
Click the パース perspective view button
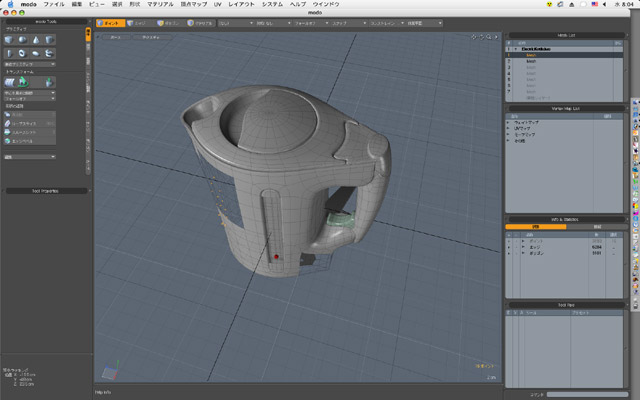[x=116, y=37]
